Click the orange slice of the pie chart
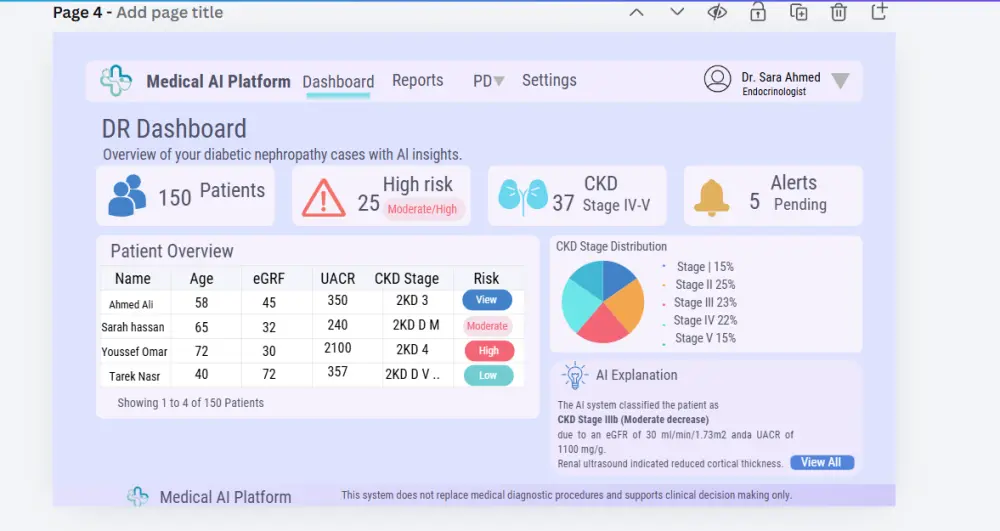Screen dimensions: 1000x531 pyautogui.click(x=626, y=307)
